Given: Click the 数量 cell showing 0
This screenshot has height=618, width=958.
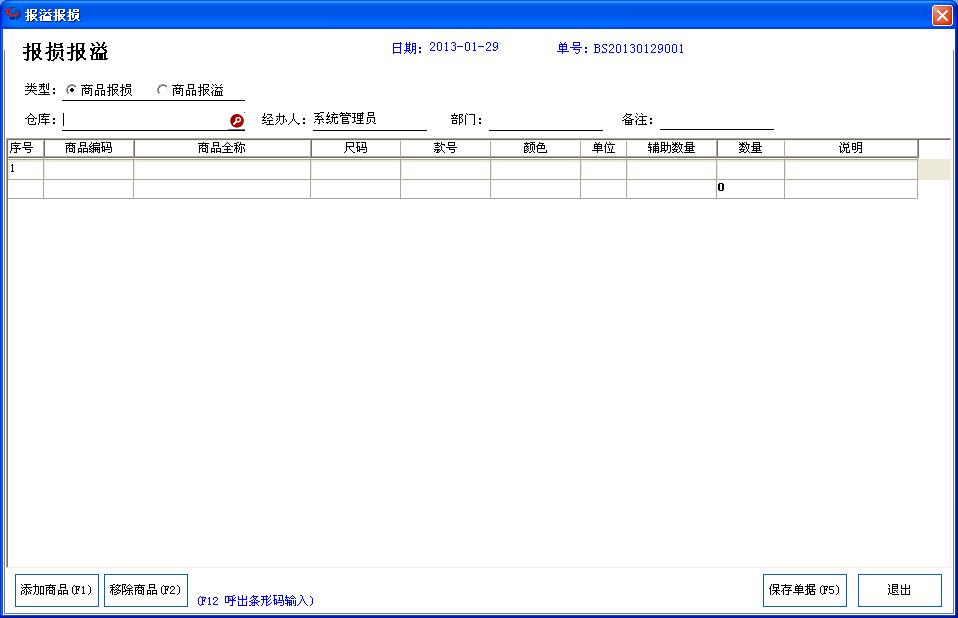Looking at the screenshot, I should (749, 186).
